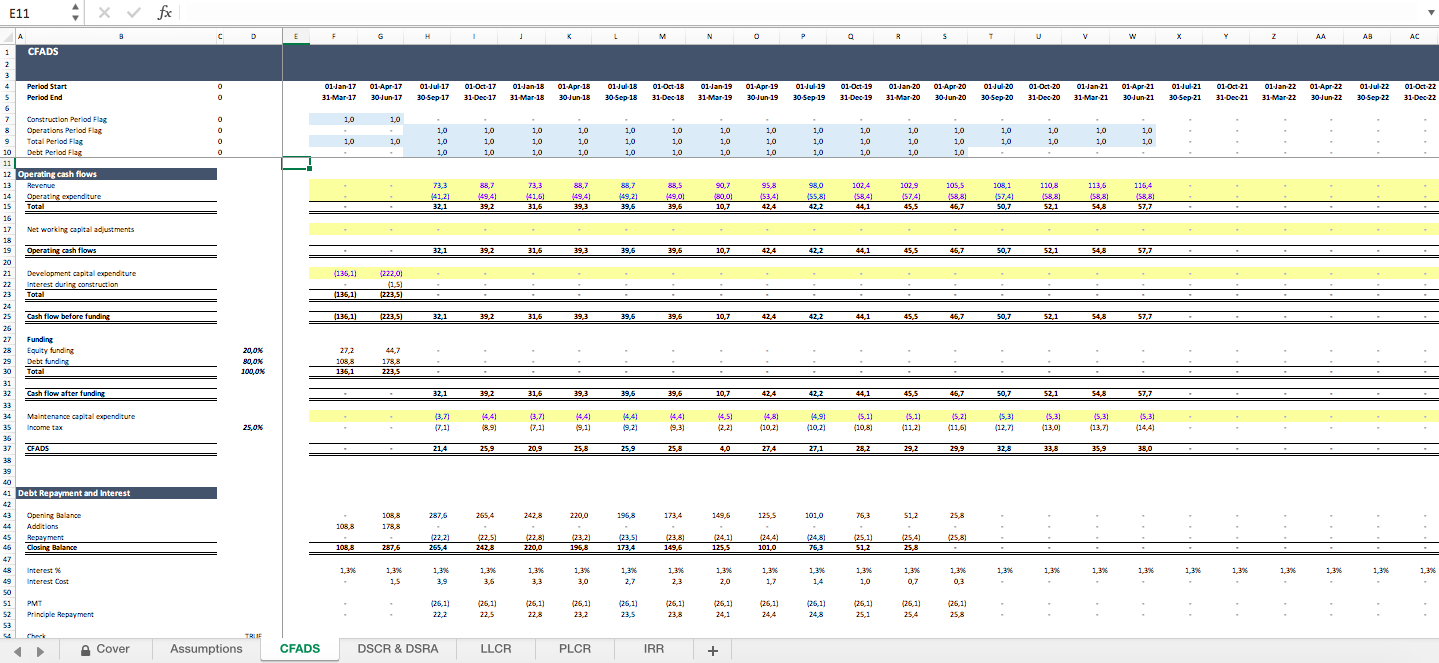Select the column N header
Viewport: 1439px width, 663px height.
[x=709, y=35]
